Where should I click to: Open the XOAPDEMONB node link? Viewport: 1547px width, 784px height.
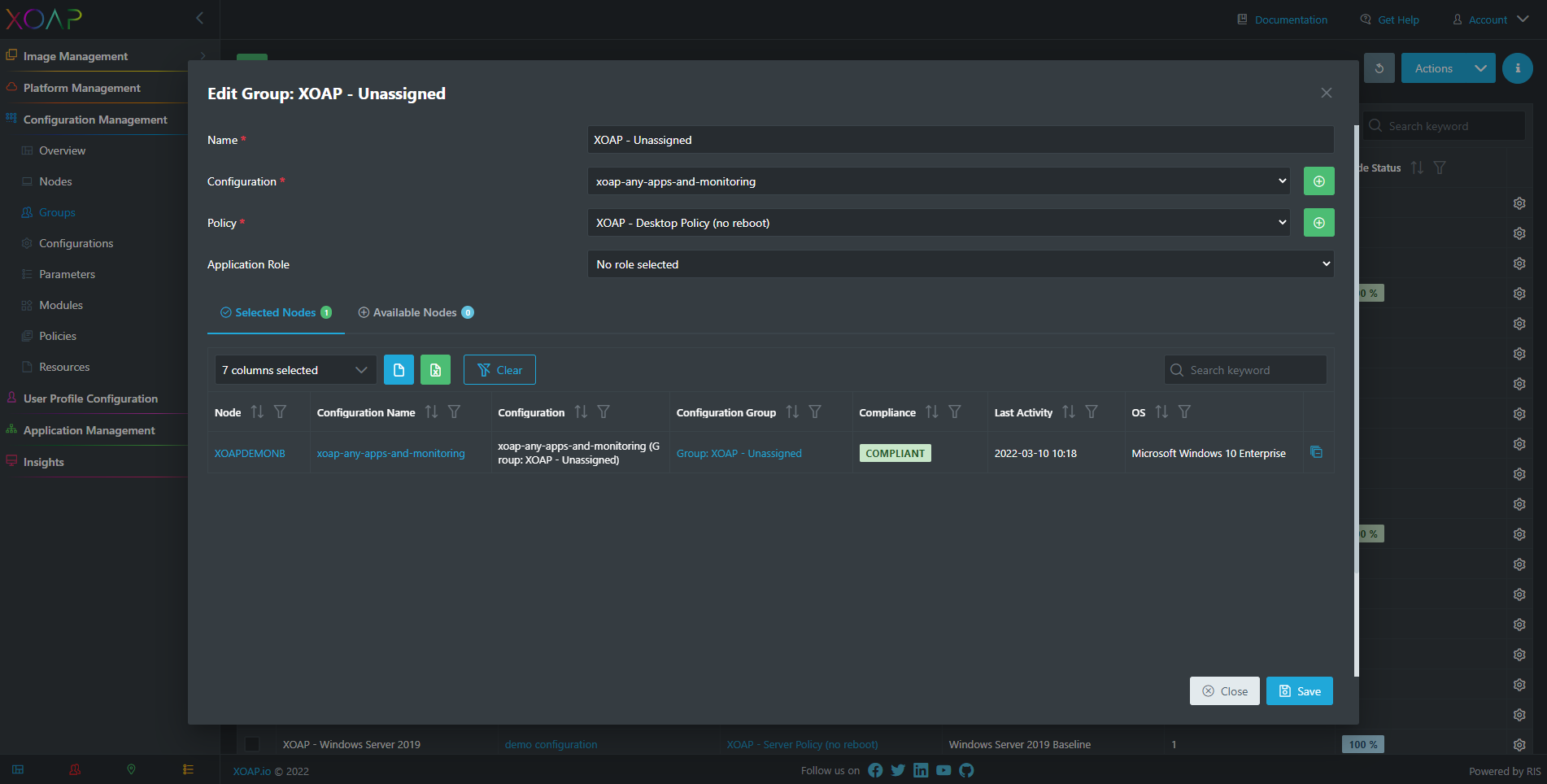click(x=250, y=454)
